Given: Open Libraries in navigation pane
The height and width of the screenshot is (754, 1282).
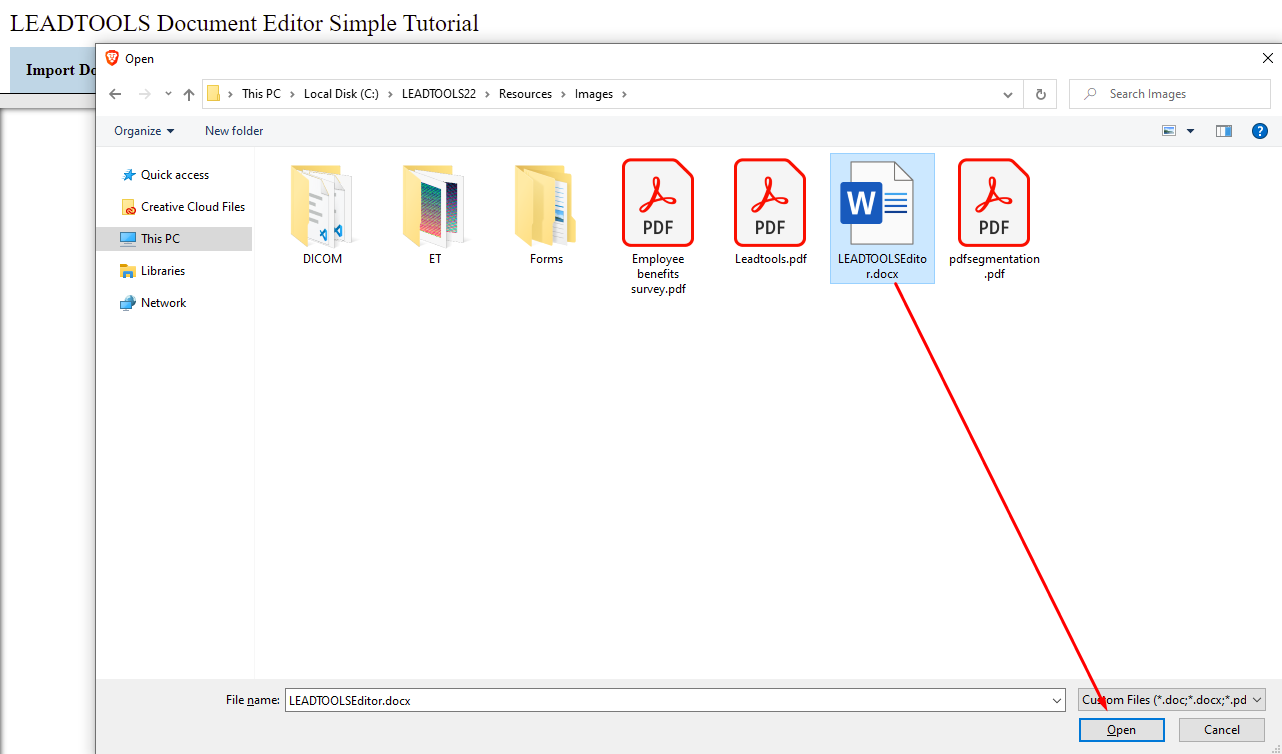Looking at the screenshot, I should 152,271.
